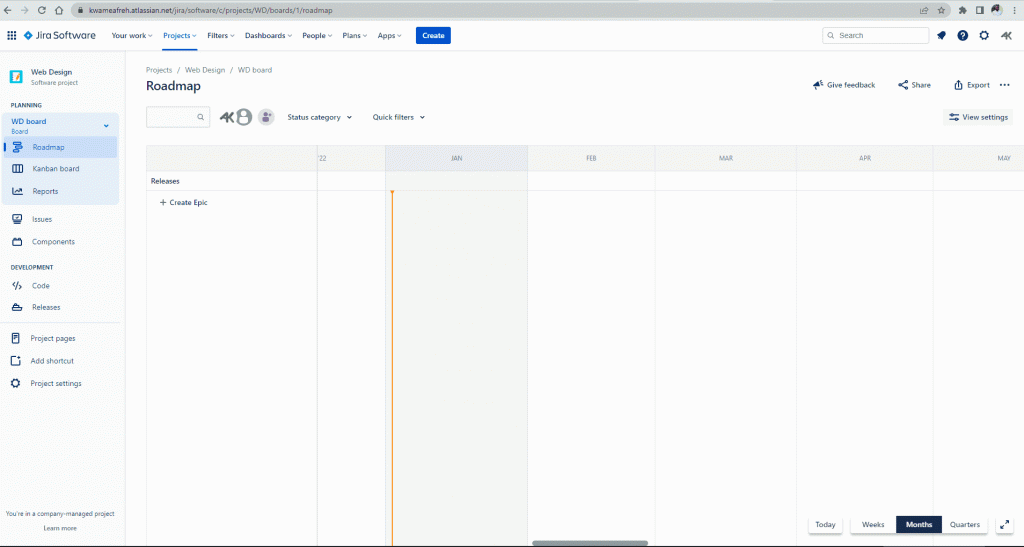This screenshot has height=547, width=1024.
Task: Select Roadmap in the sidebar
Action: (60, 148)
